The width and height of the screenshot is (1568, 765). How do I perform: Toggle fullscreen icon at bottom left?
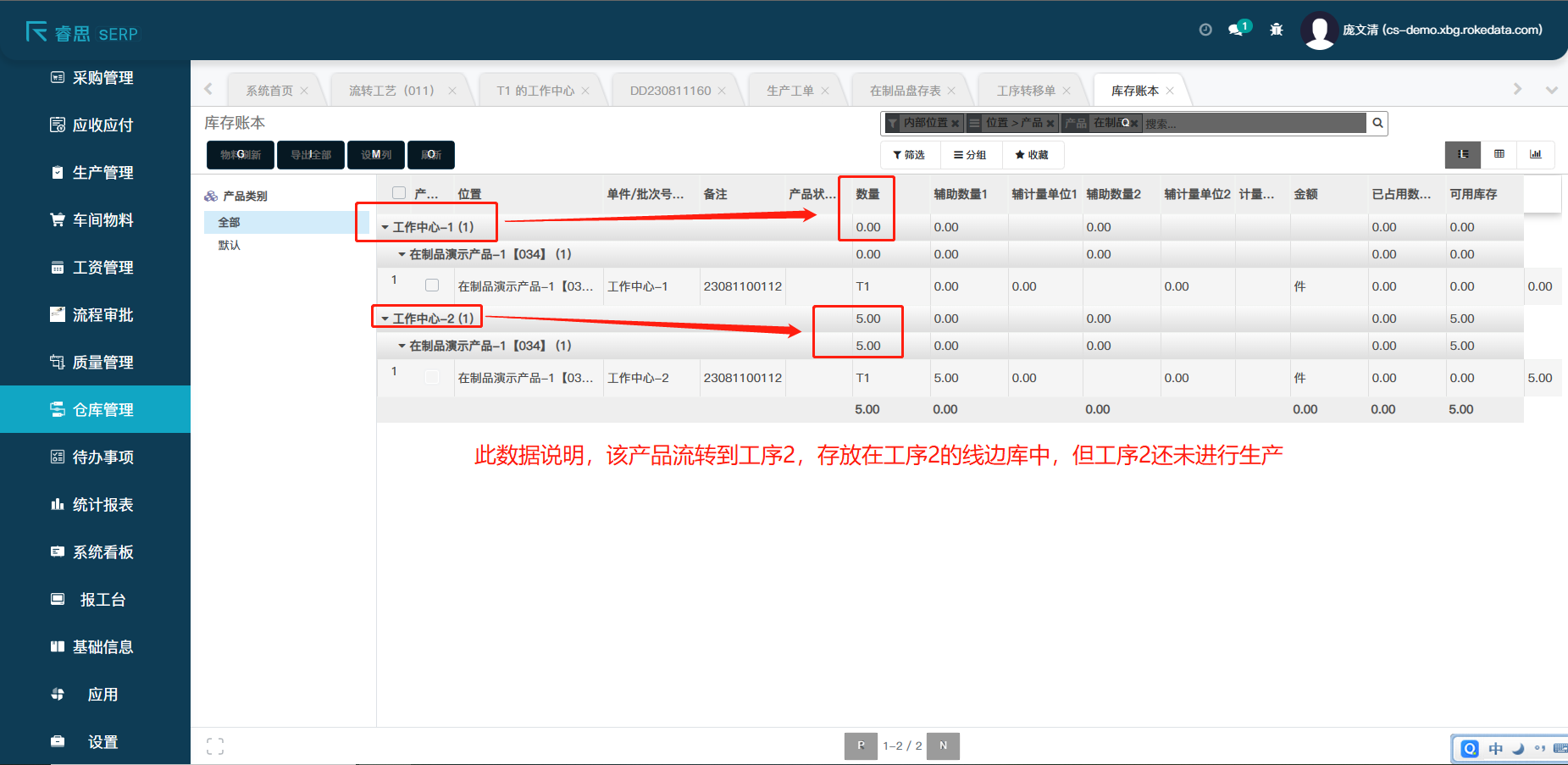(215, 746)
